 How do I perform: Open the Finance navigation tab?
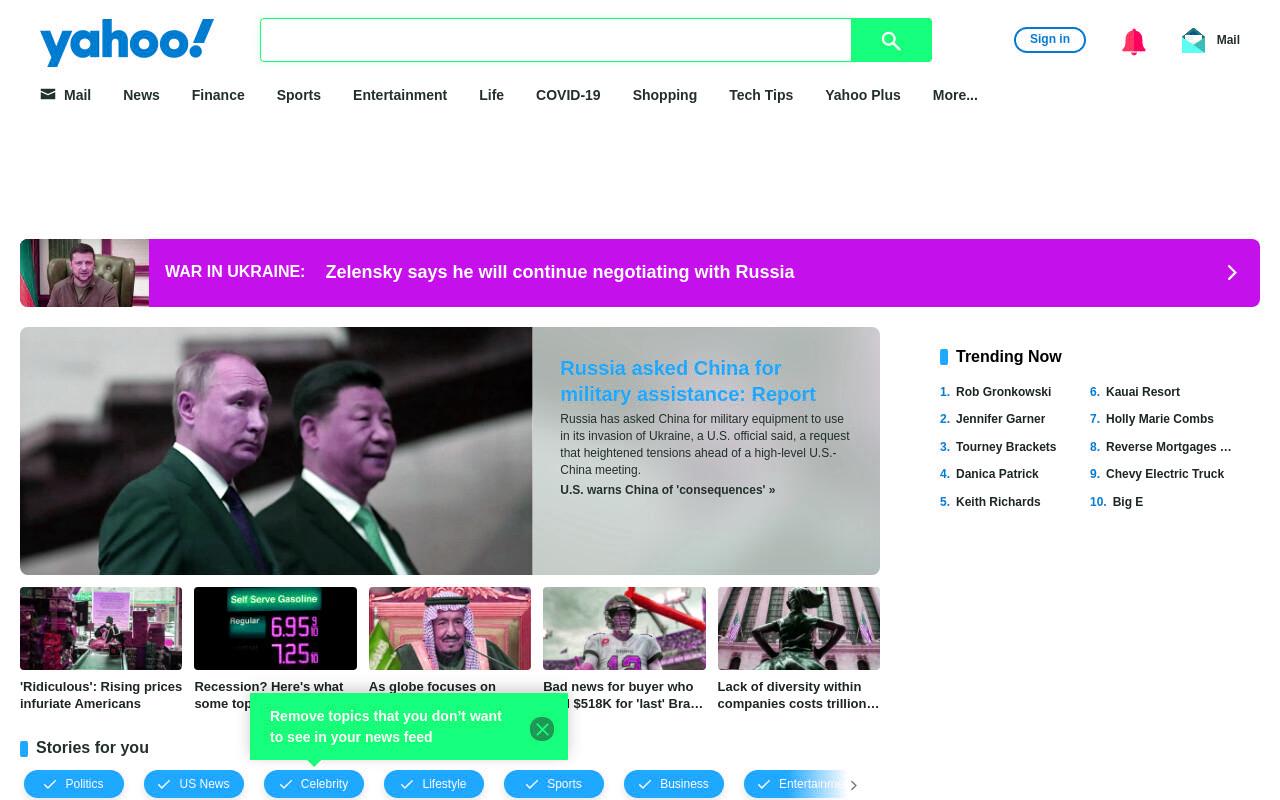tap(218, 95)
